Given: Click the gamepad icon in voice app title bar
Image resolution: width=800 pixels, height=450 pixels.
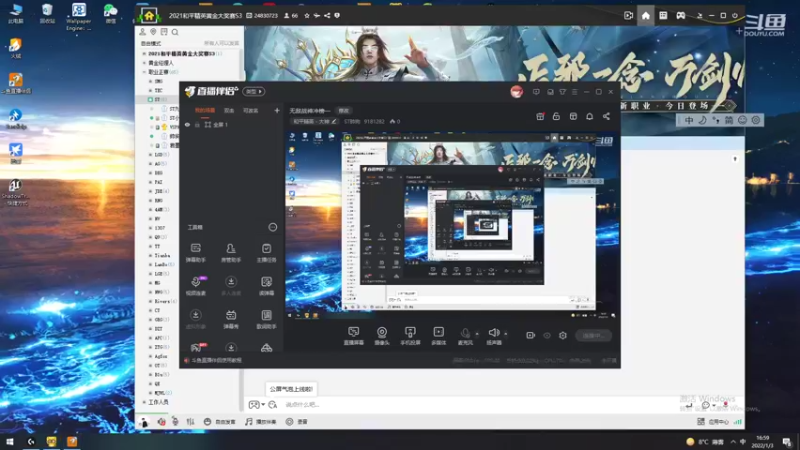Looking at the screenshot, I should click(681, 15).
